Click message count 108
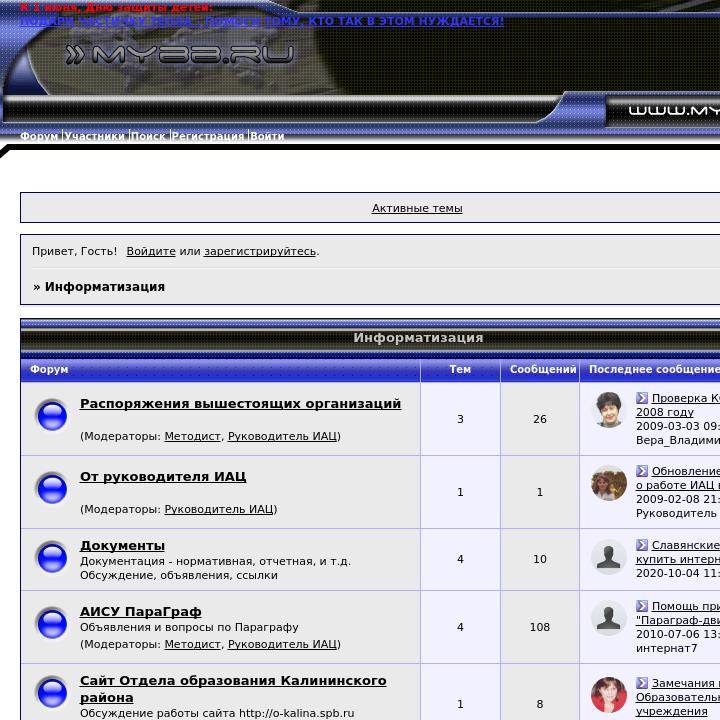720x720 pixels. [x=540, y=627]
